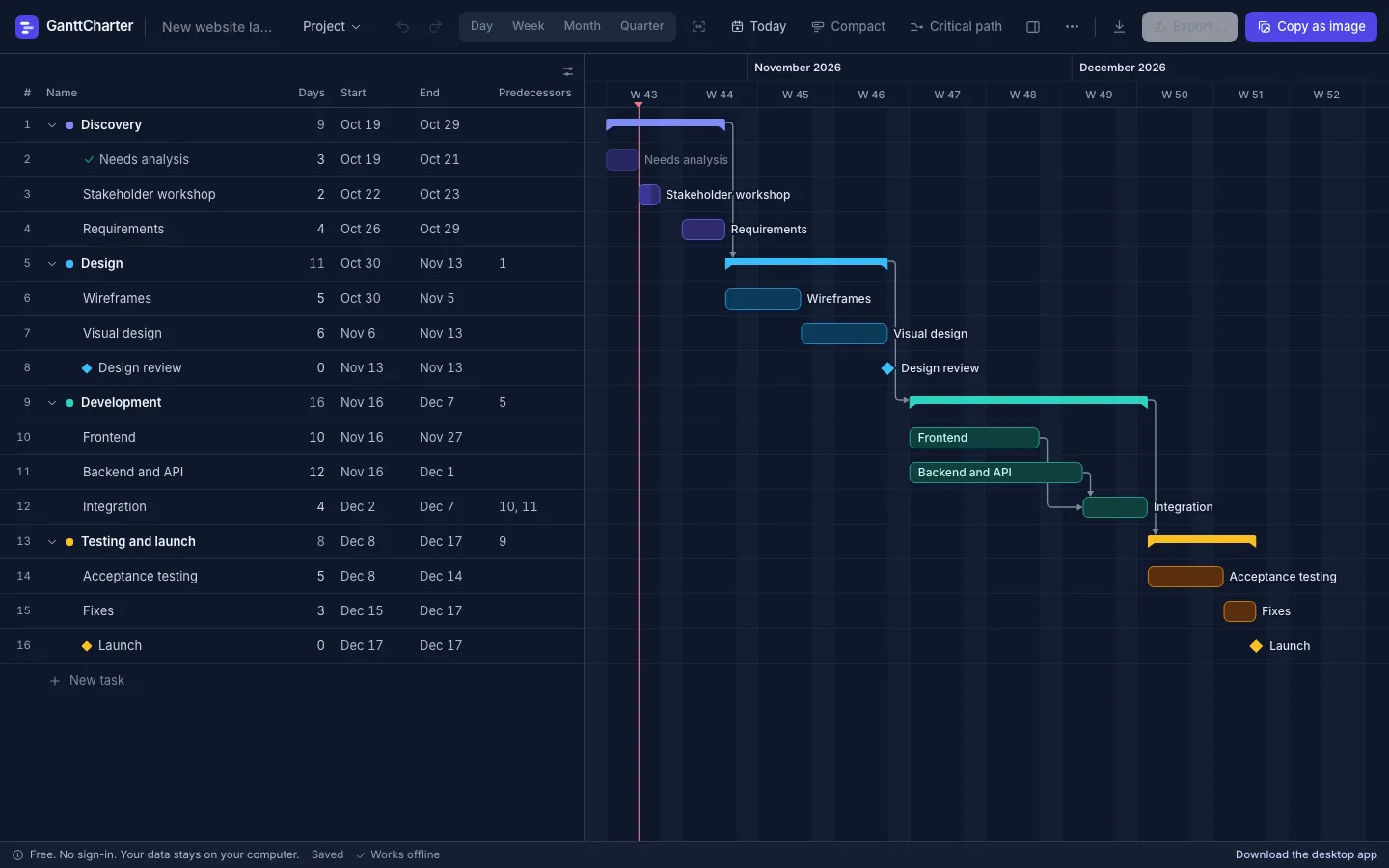Click the Backend and API task name
The image size is (1389, 868).
point(133,473)
